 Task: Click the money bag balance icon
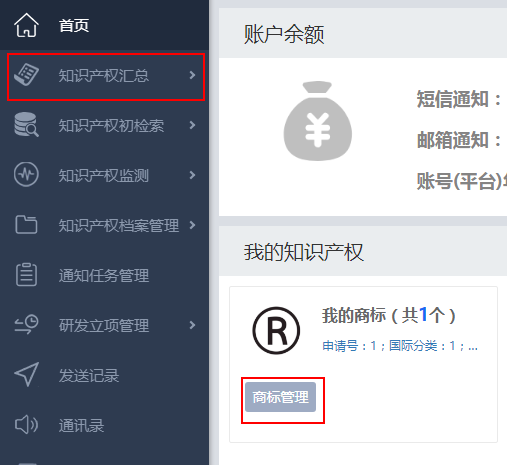pos(318,121)
